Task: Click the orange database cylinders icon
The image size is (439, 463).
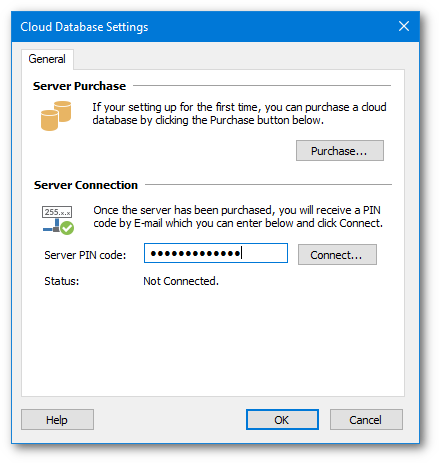Action: pyautogui.click(x=56, y=115)
